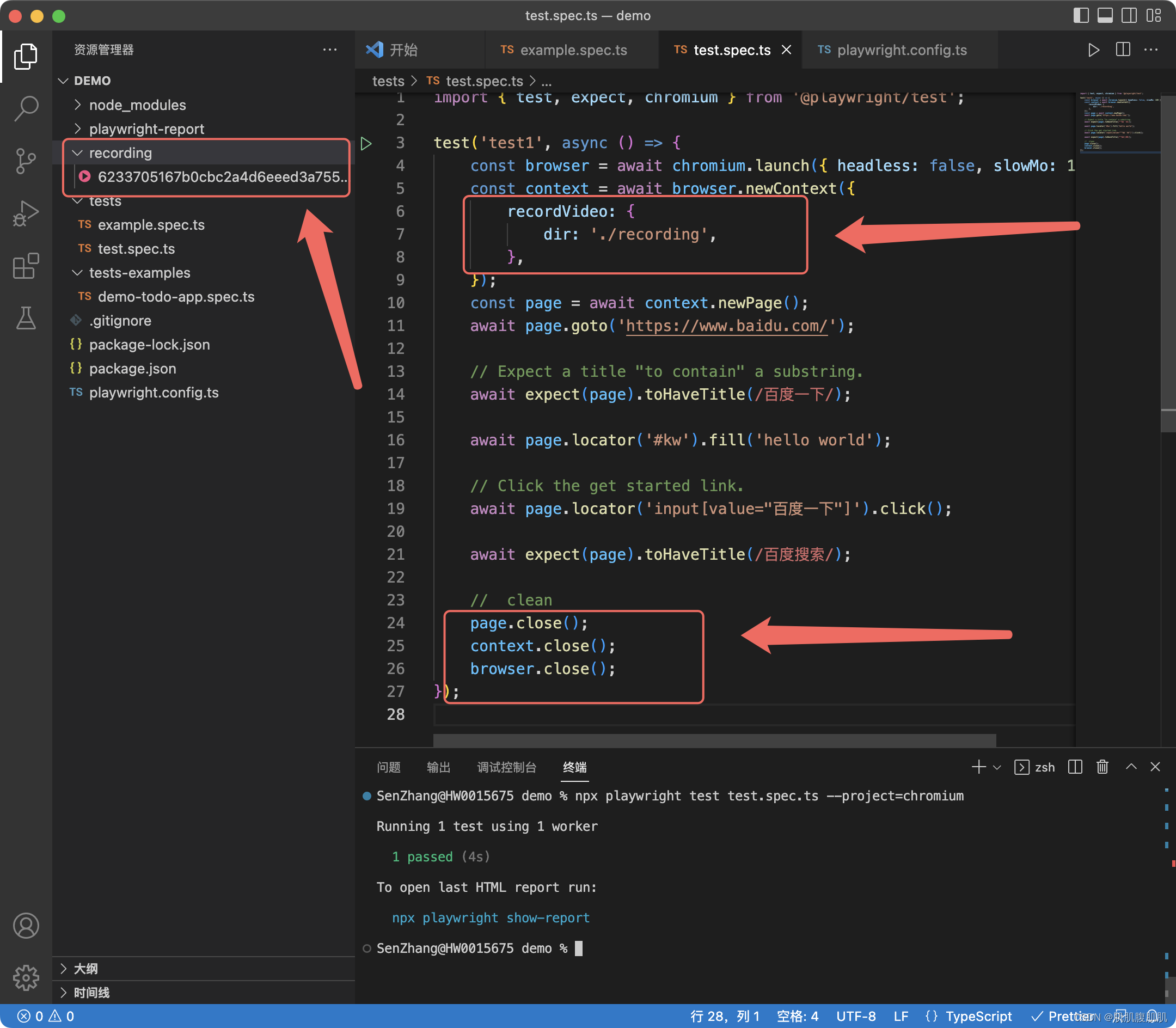Expand the 大纲 outline section
1176x1028 pixels.
click(x=204, y=968)
